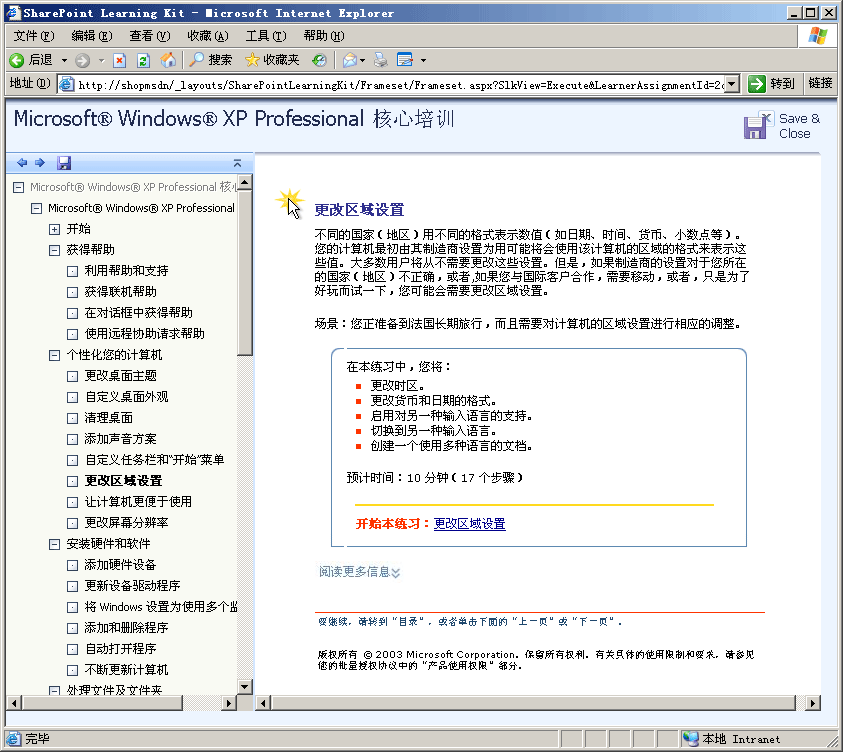Click the Save & Close disk icon
The width and height of the screenshot is (843, 752).
[x=759, y=125]
